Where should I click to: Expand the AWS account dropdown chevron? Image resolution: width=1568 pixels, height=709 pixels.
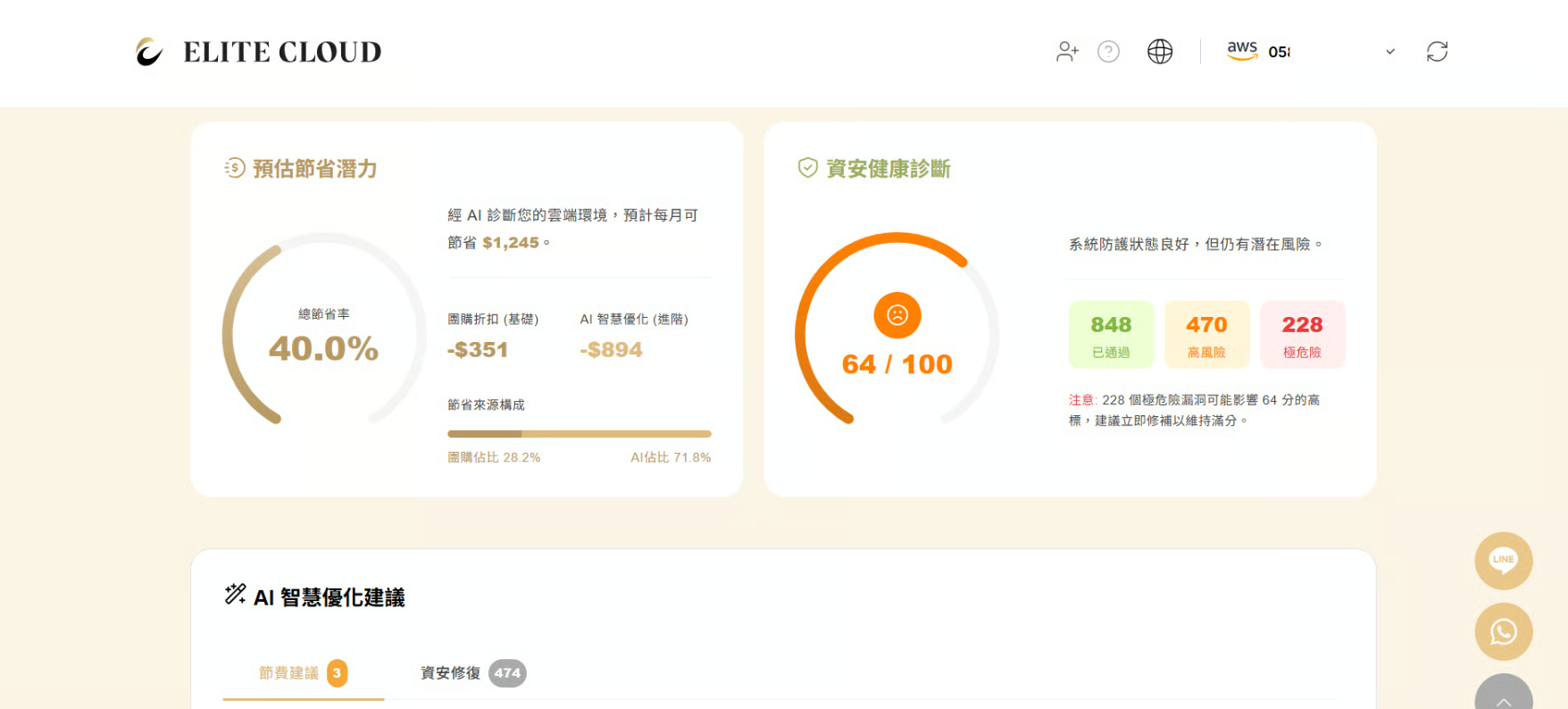[1389, 52]
